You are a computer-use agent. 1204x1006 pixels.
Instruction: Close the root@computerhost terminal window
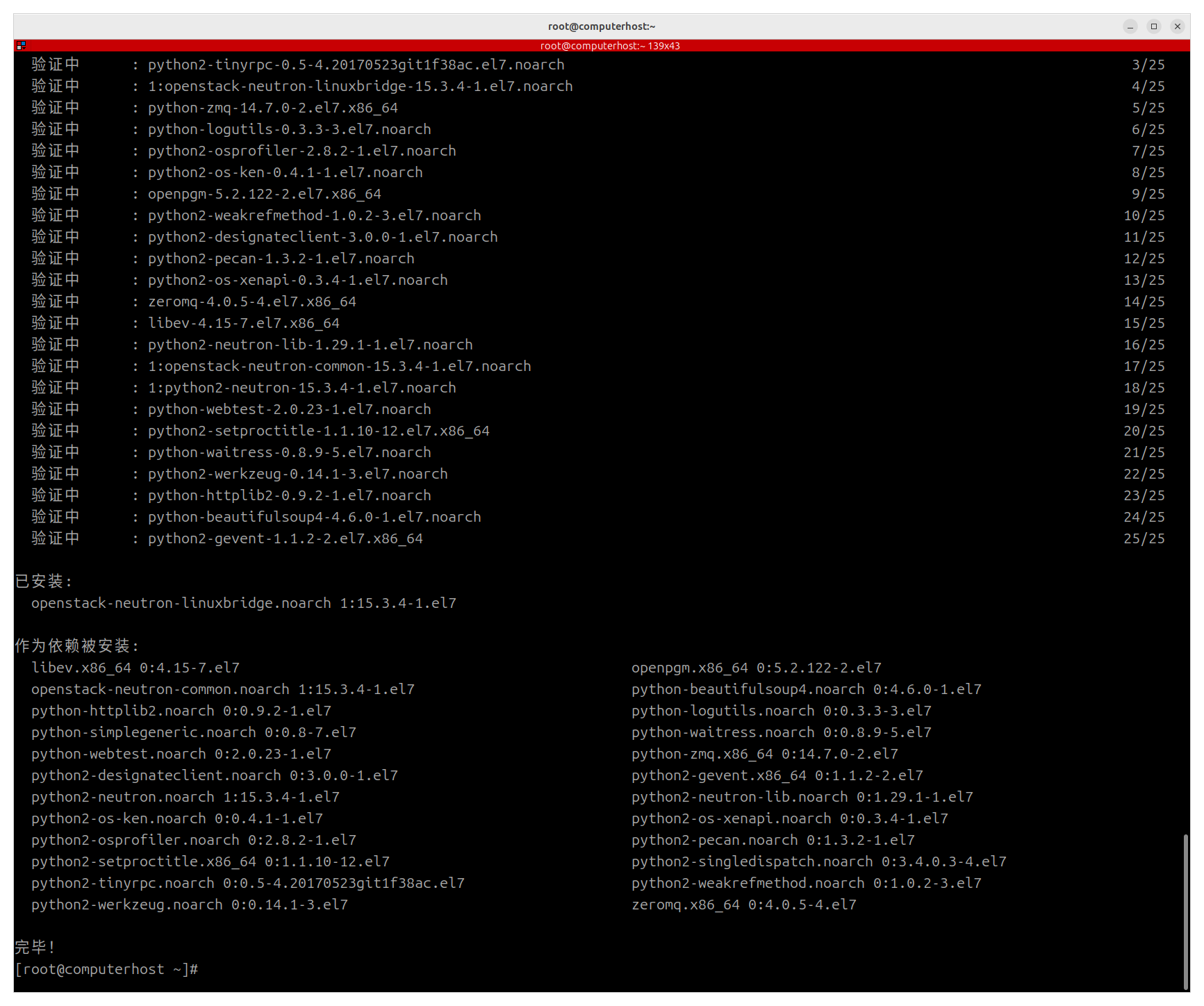pos(1178,26)
